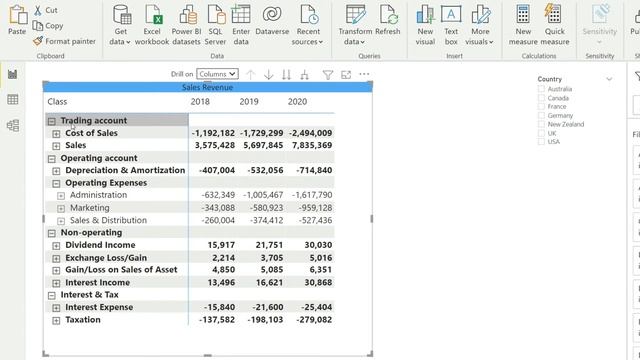Check the France country box
This screenshot has height=360, width=640.
[541, 107]
